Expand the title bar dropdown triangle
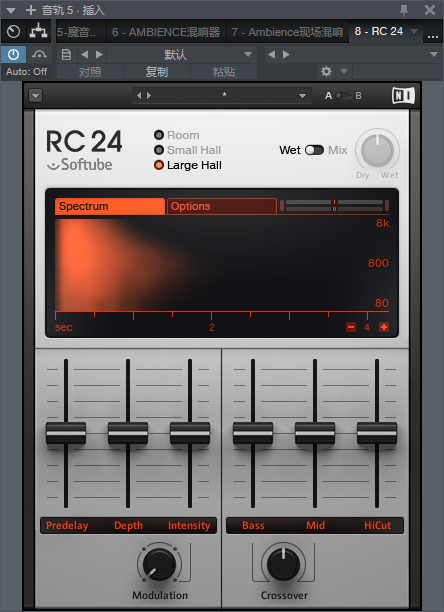Image resolution: width=444 pixels, height=612 pixels. click(11, 10)
